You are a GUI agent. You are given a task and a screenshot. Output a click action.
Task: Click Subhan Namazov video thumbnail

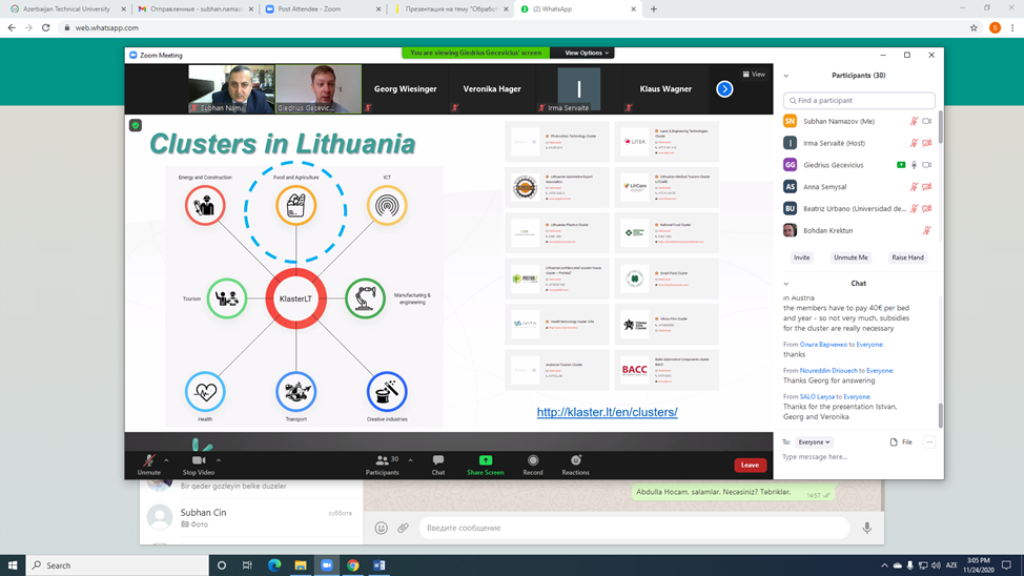231,89
